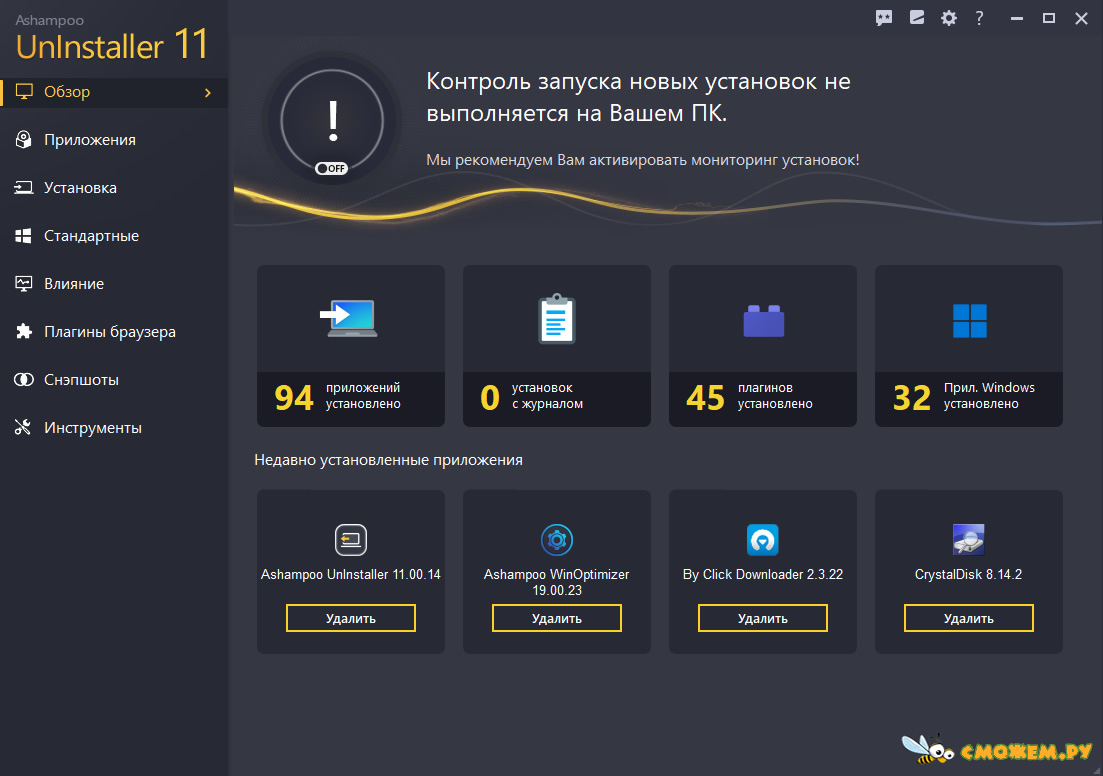The height and width of the screenshot is (776, 1103).
Task: Click the Ashampoo UnInstaller 11.00.14 name
Action: coord(350,575)
